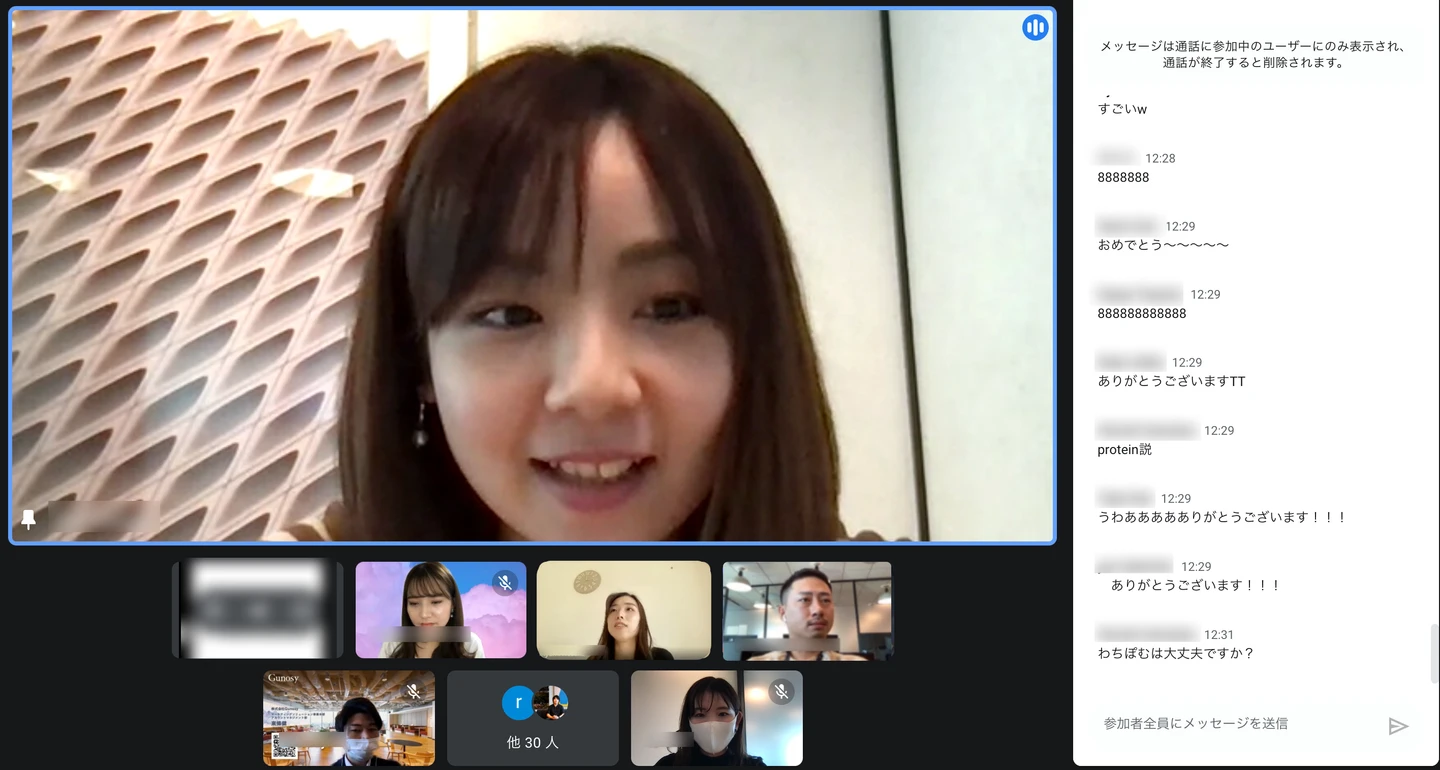Click the blue "r" avatar circle

click(x=518, y=703)
